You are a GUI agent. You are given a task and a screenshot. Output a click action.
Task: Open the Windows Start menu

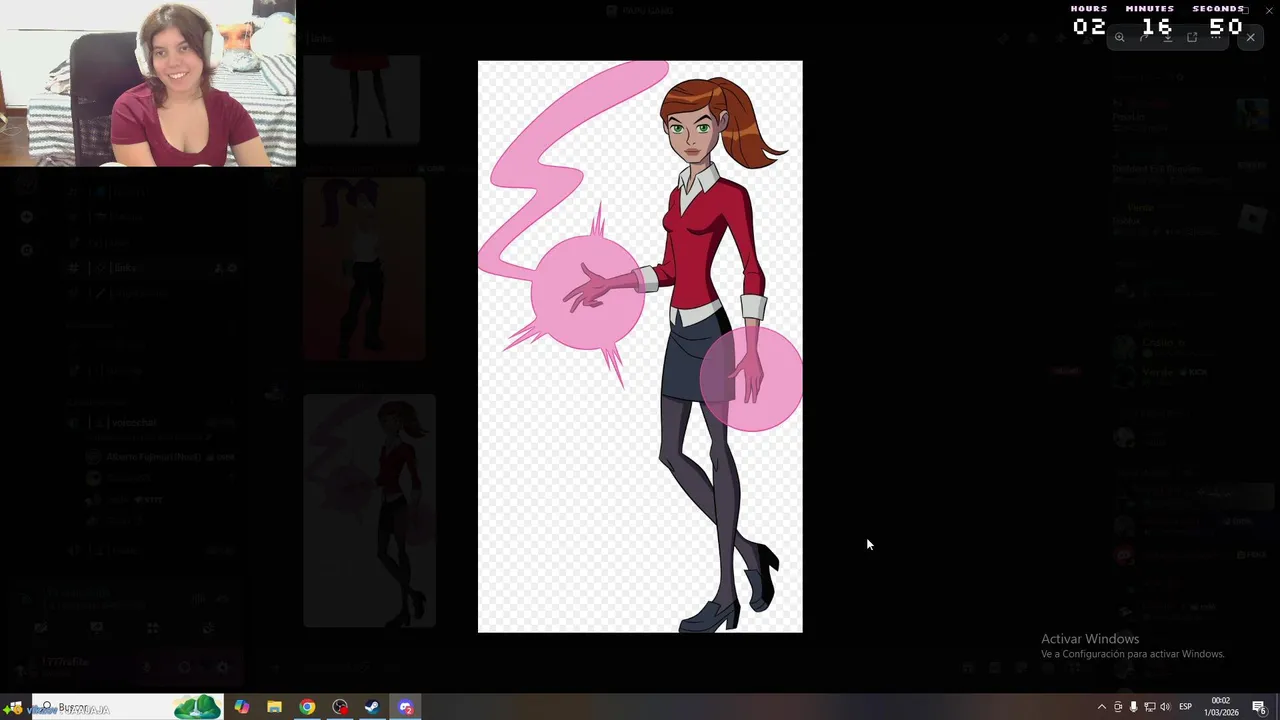15,707
